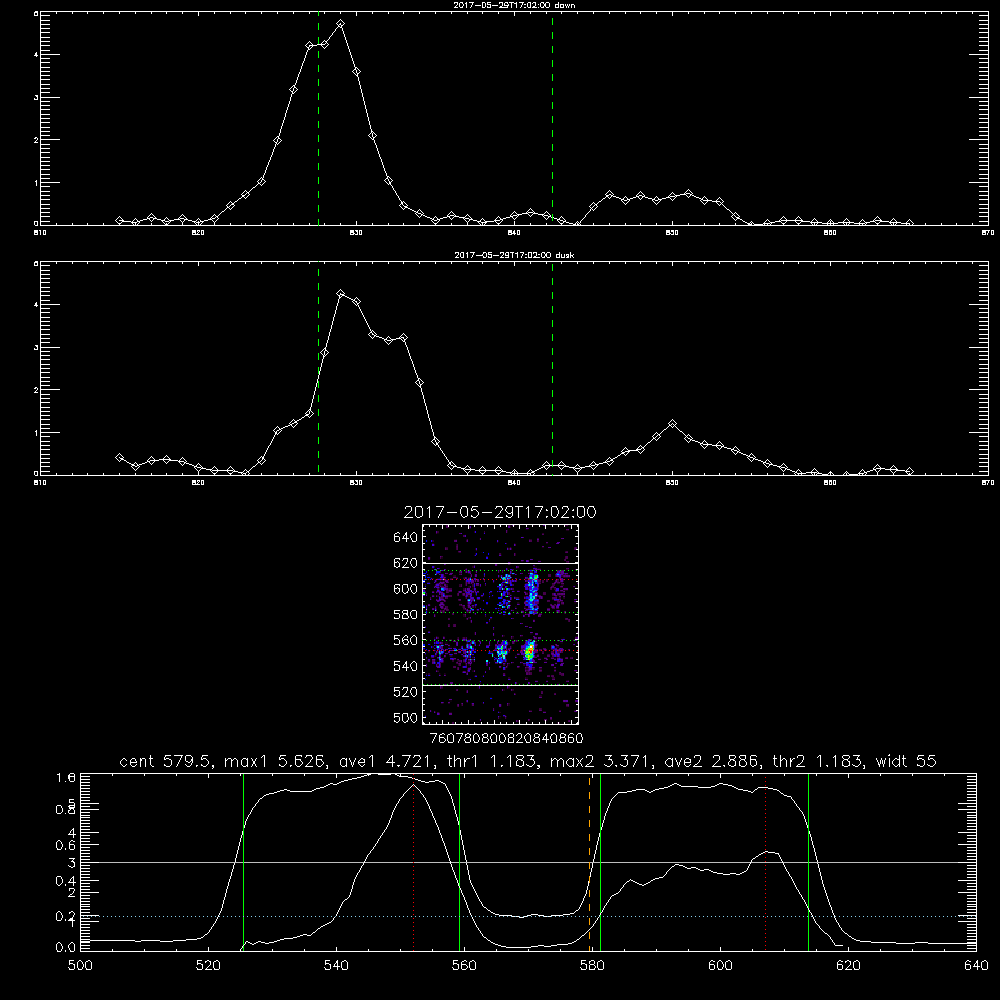Click bottom plot y-axis label 0.0
Viewport: 1000px width, 1000px height.
coord(66,947)
